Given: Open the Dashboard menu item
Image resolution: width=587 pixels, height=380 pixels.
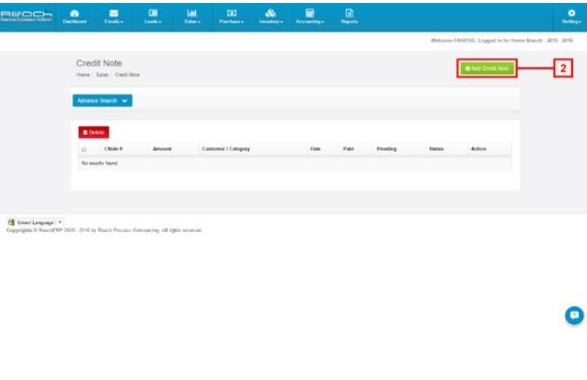Looking at the screenshot, I should [x=74, y=17].
